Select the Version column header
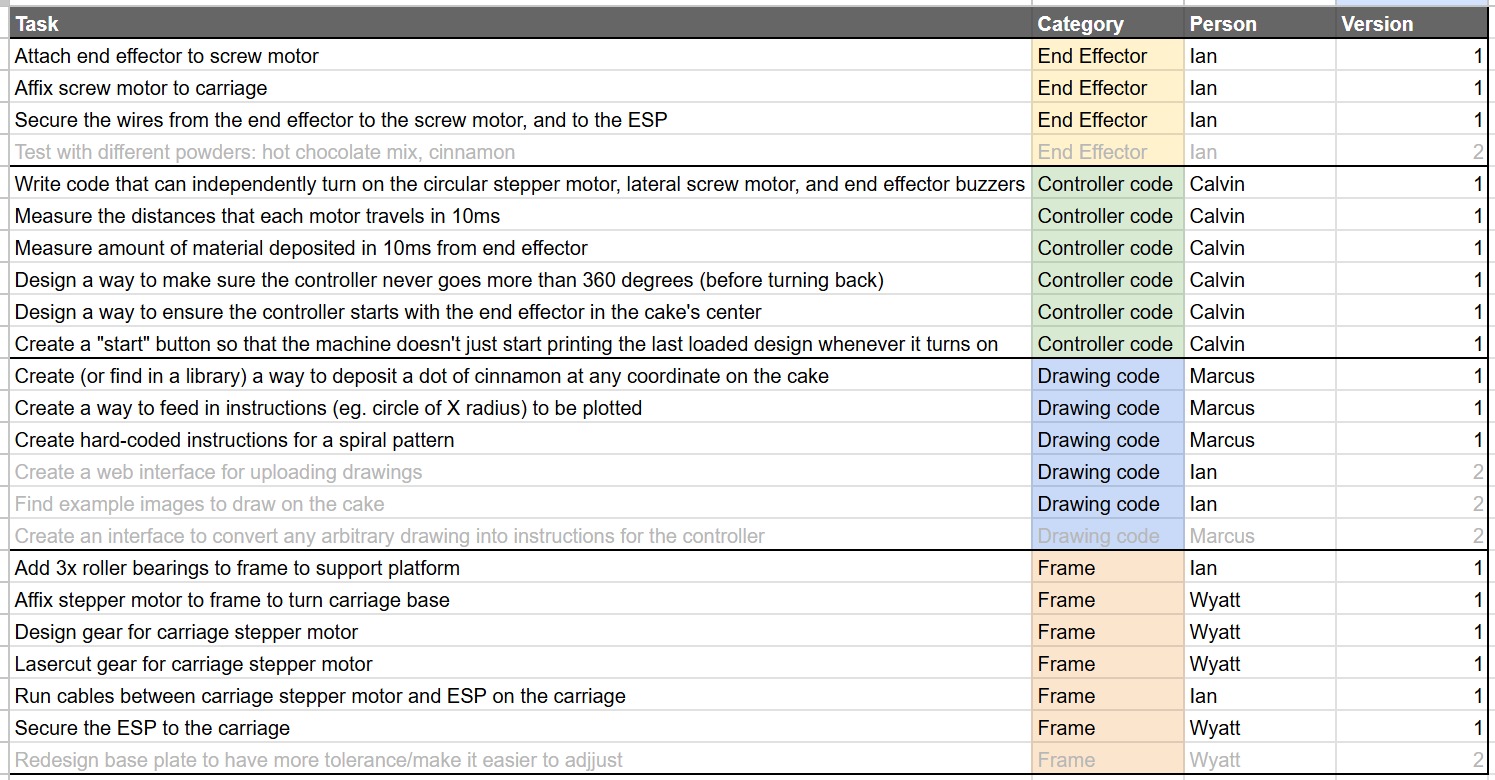 tap(1411, 24)
